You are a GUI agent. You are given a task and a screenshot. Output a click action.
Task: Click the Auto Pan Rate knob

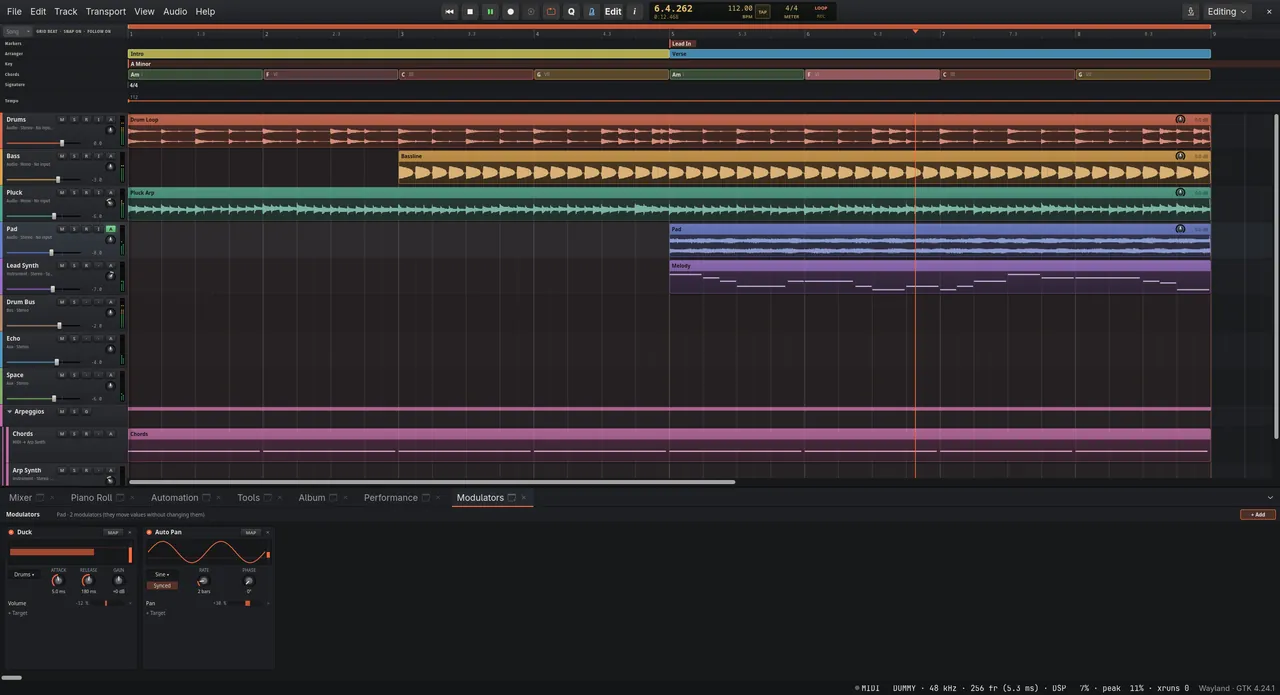click(x=204, y=580)
